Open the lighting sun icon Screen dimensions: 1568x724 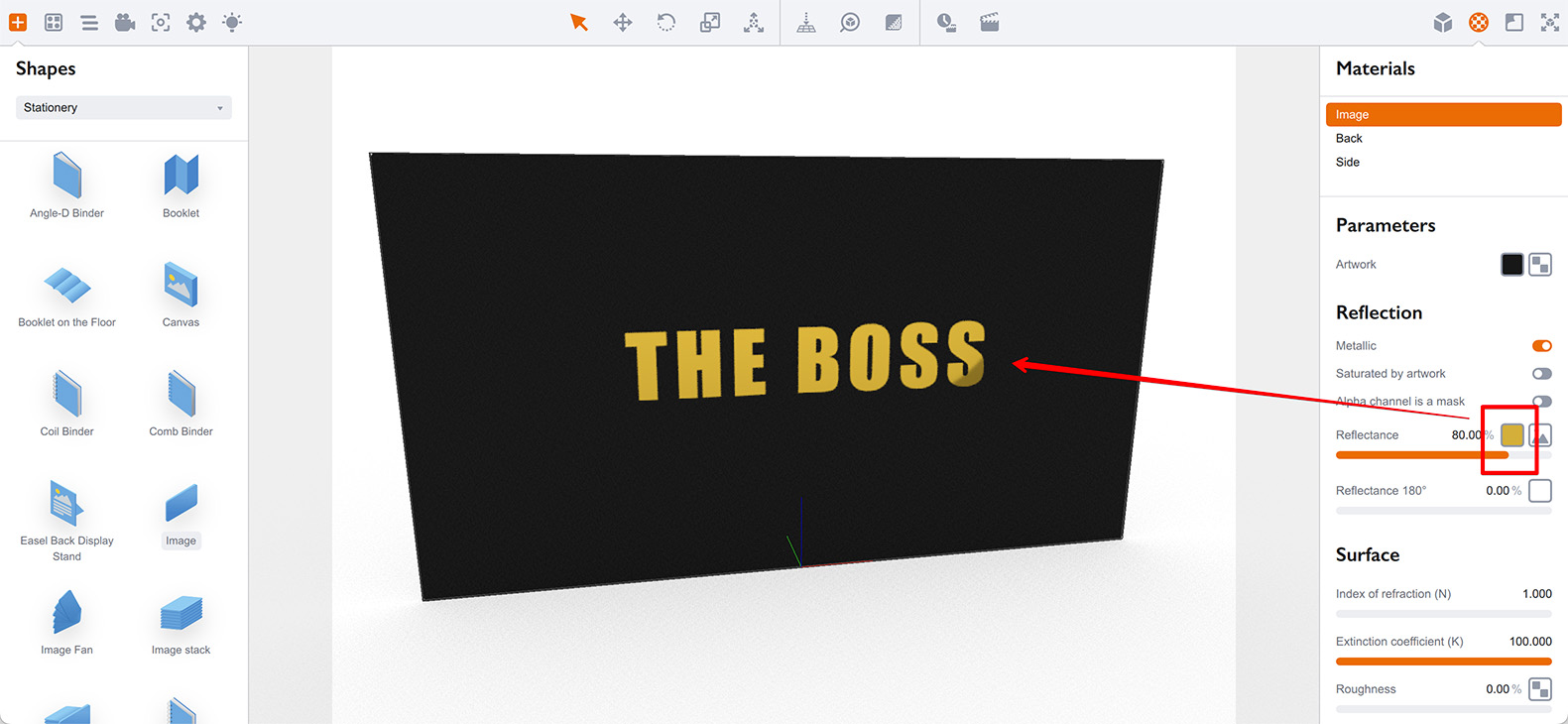232,22
